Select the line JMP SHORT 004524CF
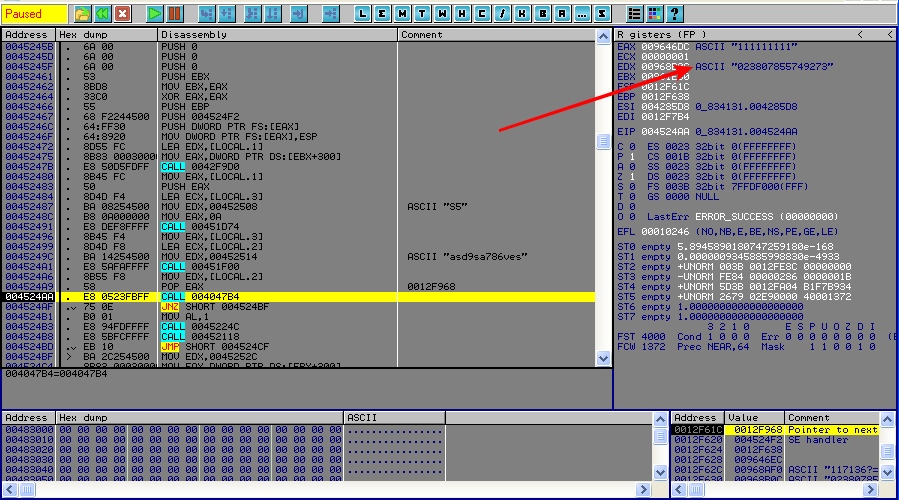Screen dimensions: 899x500 pos(298,347)
